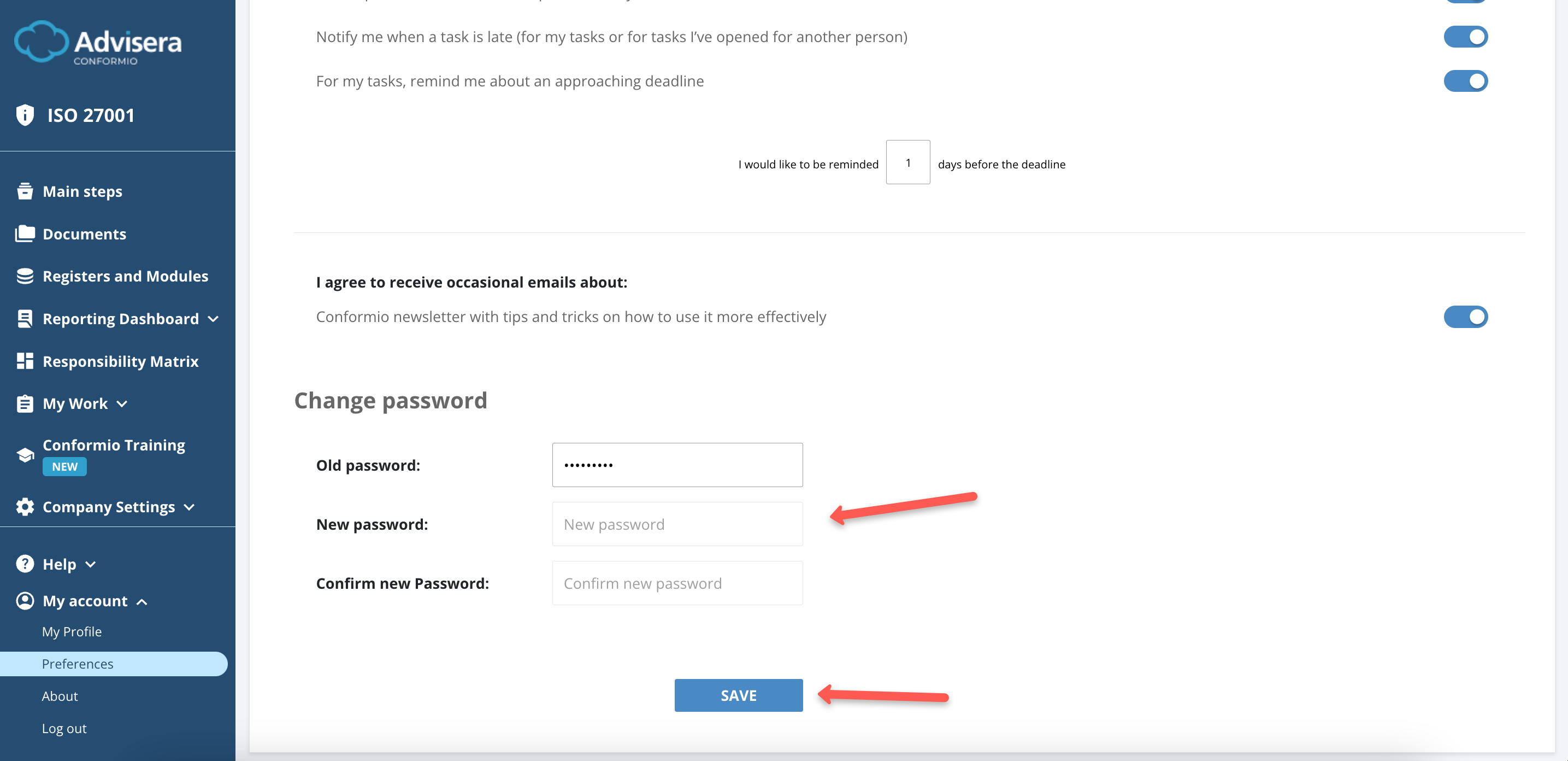
Task: Click the Advisera Conformio logo
Action: pyautogui.click(x=97, y=42)
